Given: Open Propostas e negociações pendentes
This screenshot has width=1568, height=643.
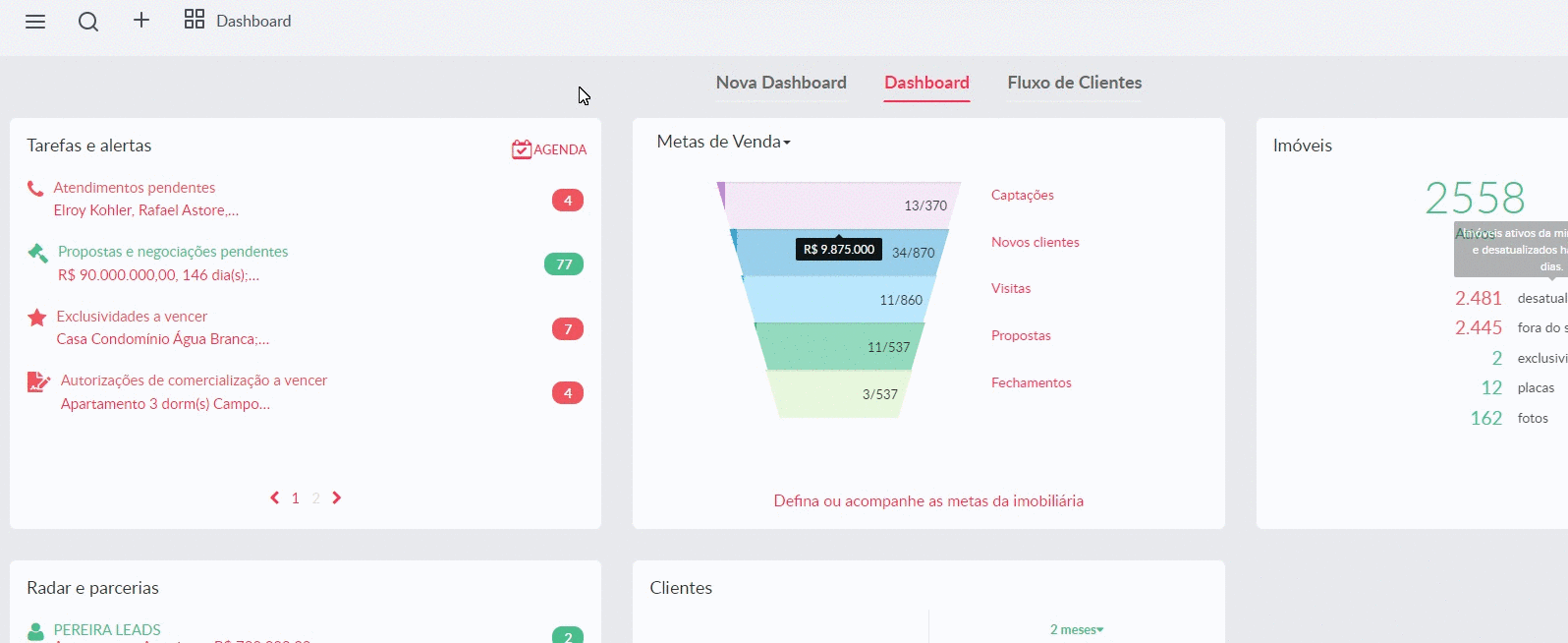Looking at the screenshot, I should [173, 252].
